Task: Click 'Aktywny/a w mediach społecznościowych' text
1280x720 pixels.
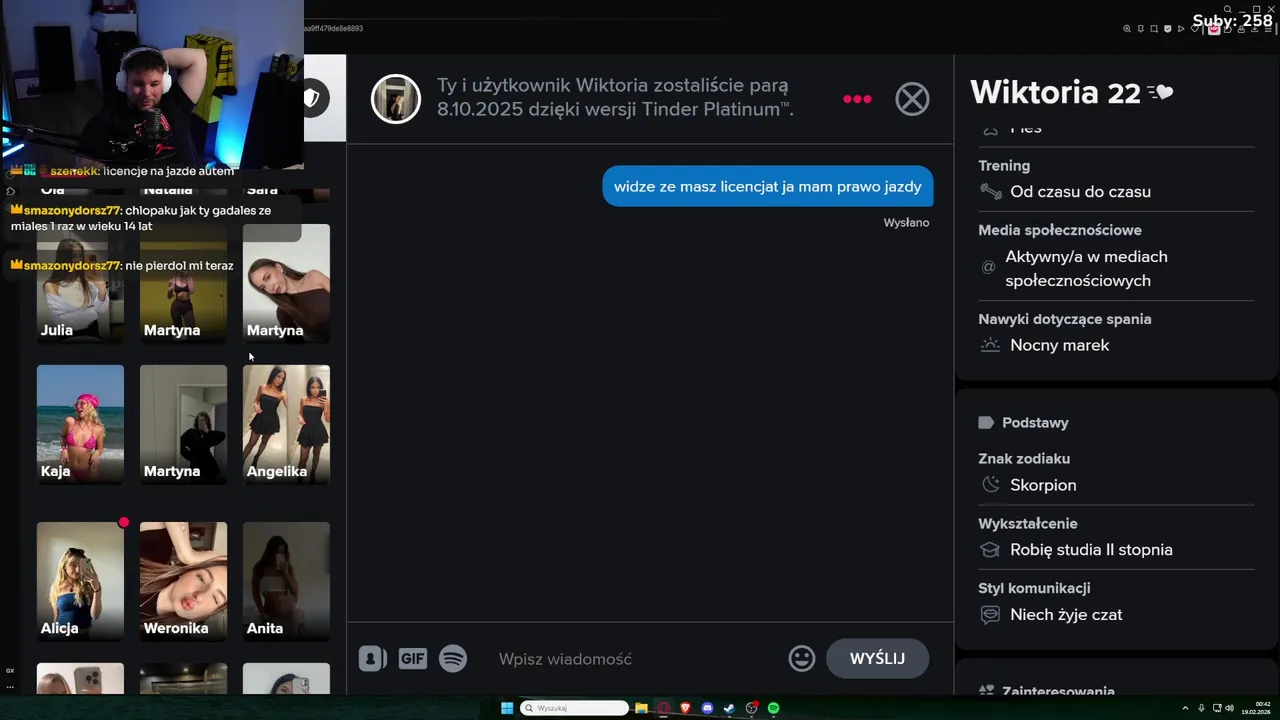Action: pyautogui.click(x=1086, y=269)
